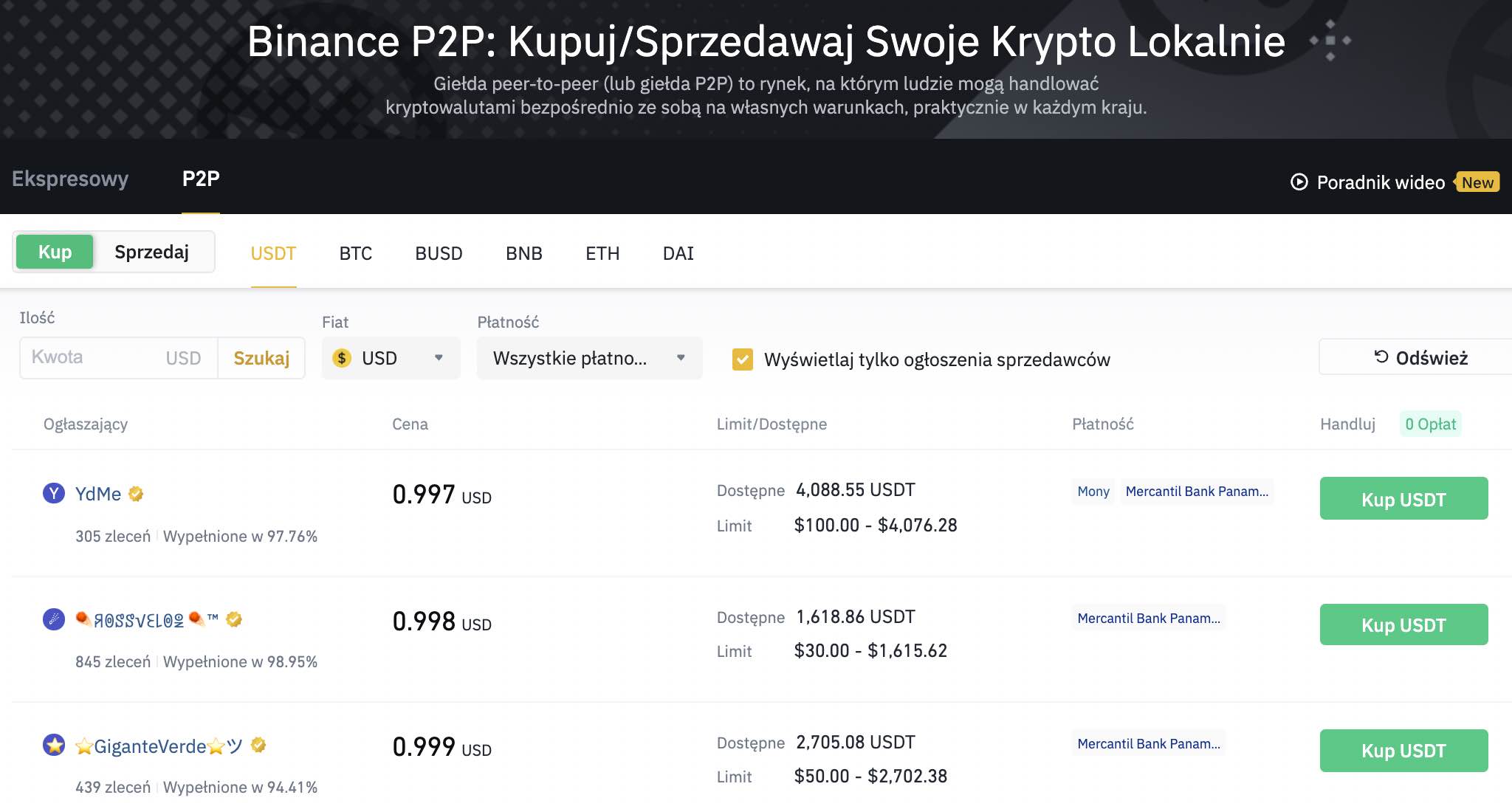Click the Cena column header
The image size is (1512, 809).
(x=410, y=424)
